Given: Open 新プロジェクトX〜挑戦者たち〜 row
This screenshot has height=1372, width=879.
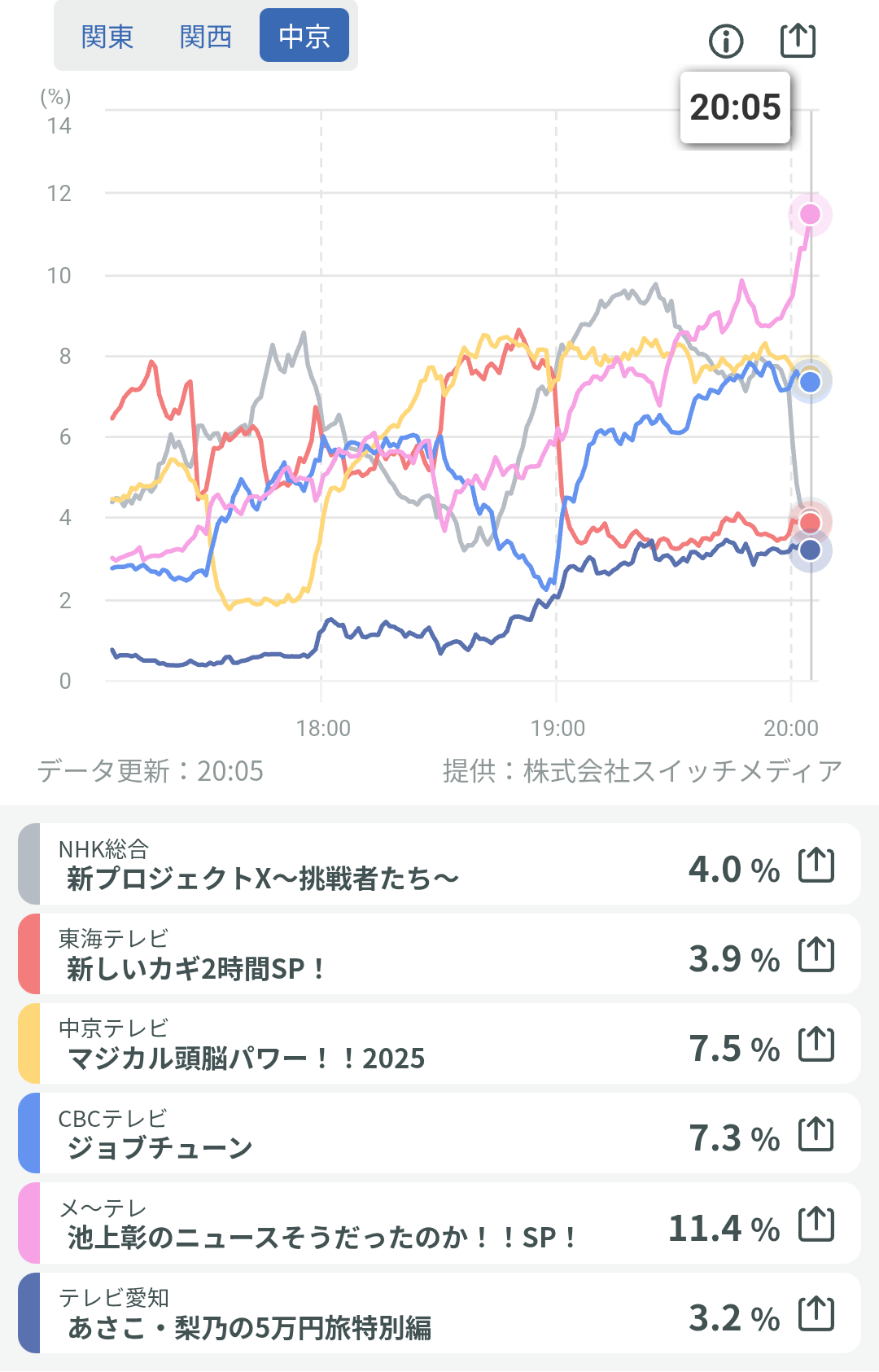Looking at the screenshot, I should point(439,864).
